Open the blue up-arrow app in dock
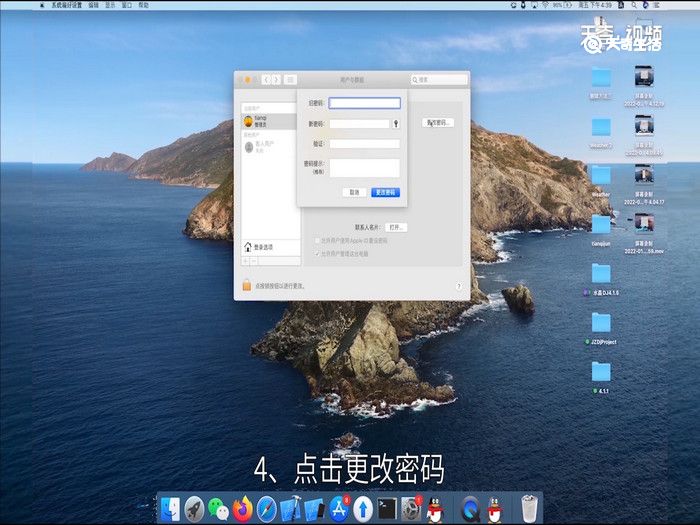Viewport: 700px width, 525px height. click(363, 509)
